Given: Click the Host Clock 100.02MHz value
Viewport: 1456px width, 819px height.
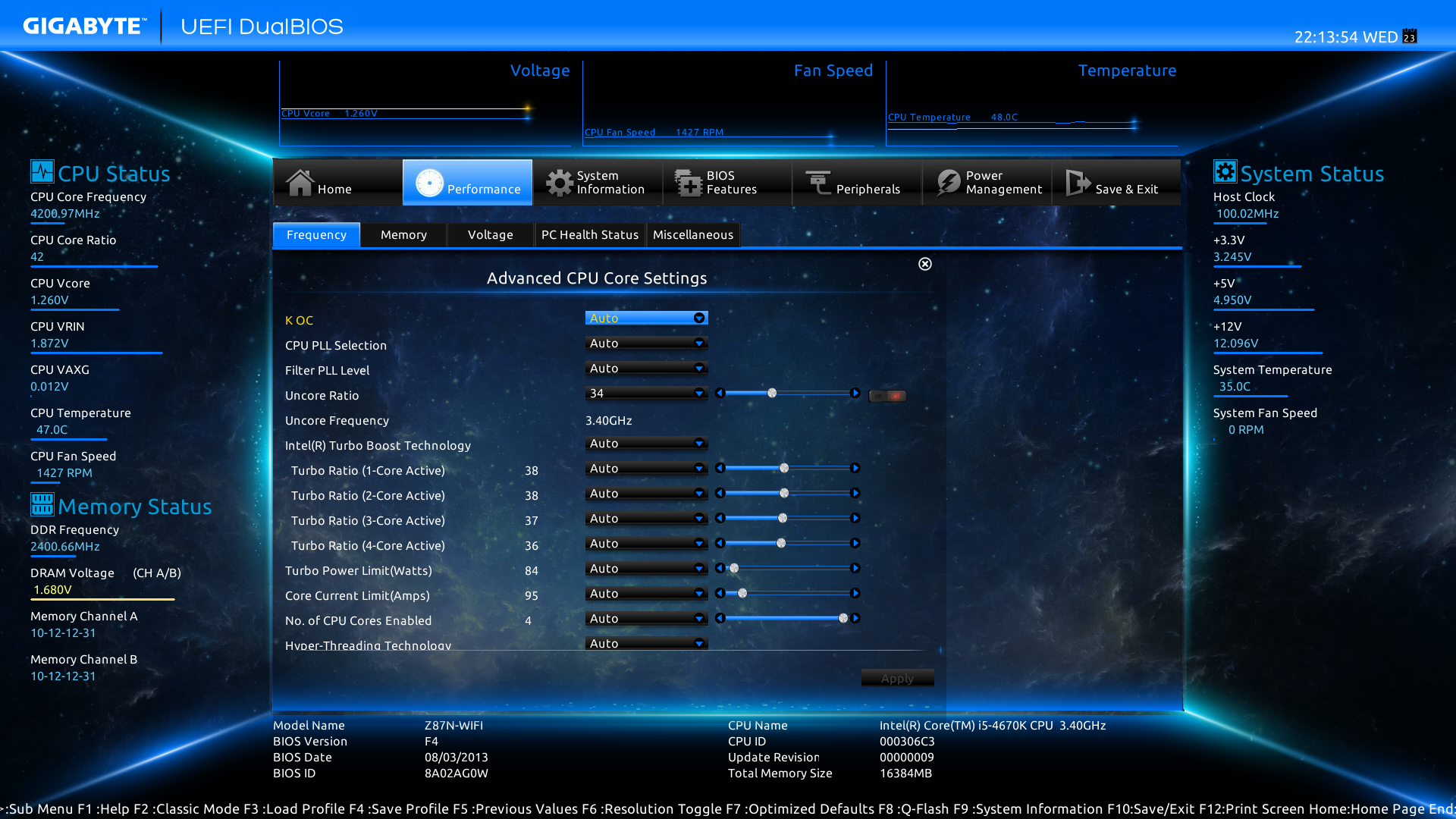Looking at the screenshot, I should (1247, 214).
